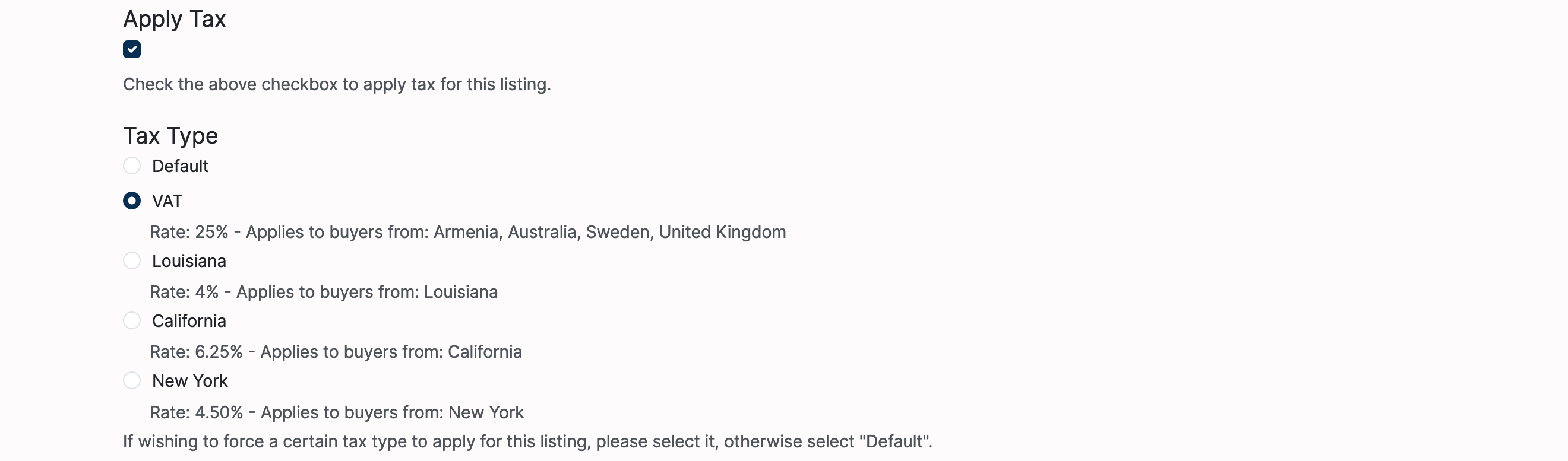The height and width of the screenshot is (461, 1568).
Task: Click "United Kingdom" in the VAT countries list
Action: (722, 233)
